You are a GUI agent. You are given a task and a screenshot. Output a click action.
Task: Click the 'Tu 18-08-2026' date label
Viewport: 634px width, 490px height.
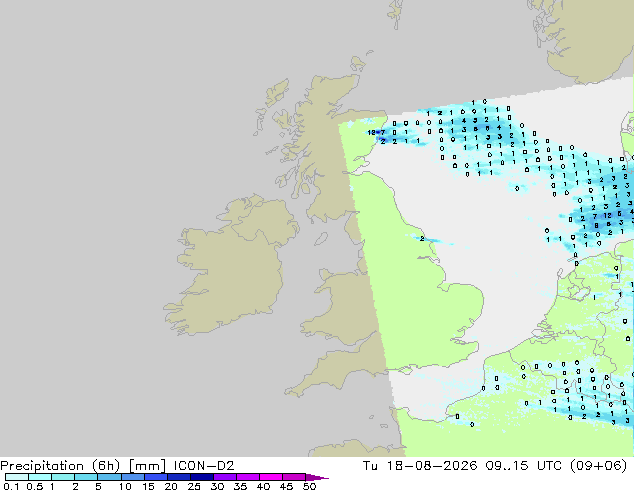coord(420,466)
